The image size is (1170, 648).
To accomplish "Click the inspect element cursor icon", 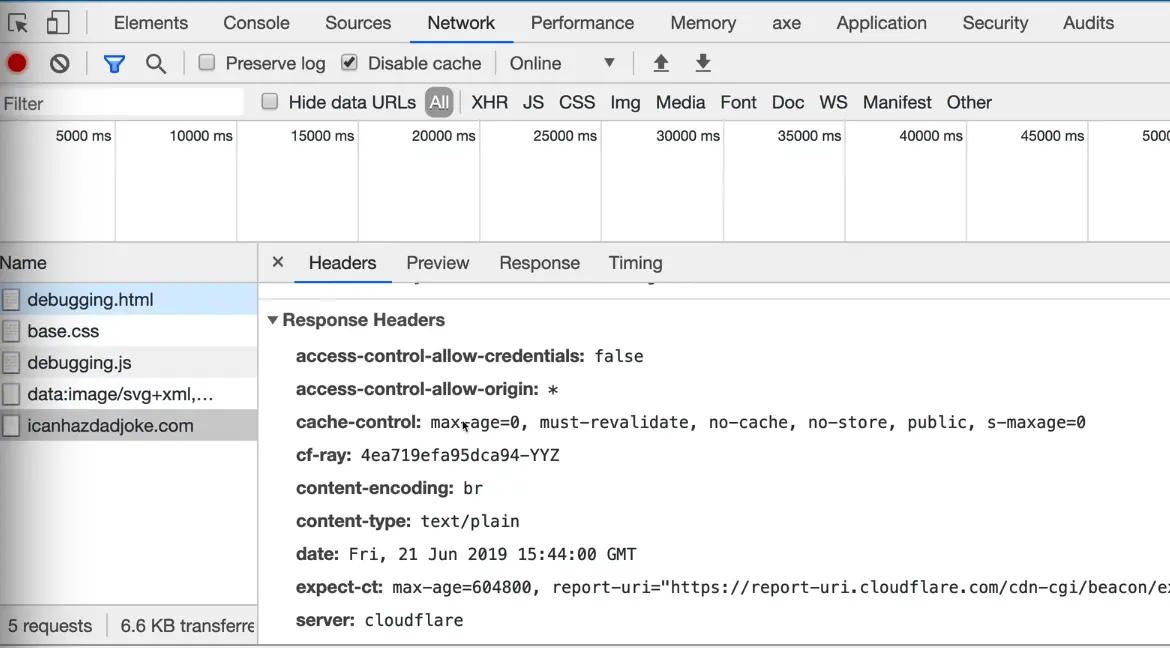I will [x=17, y=23].
